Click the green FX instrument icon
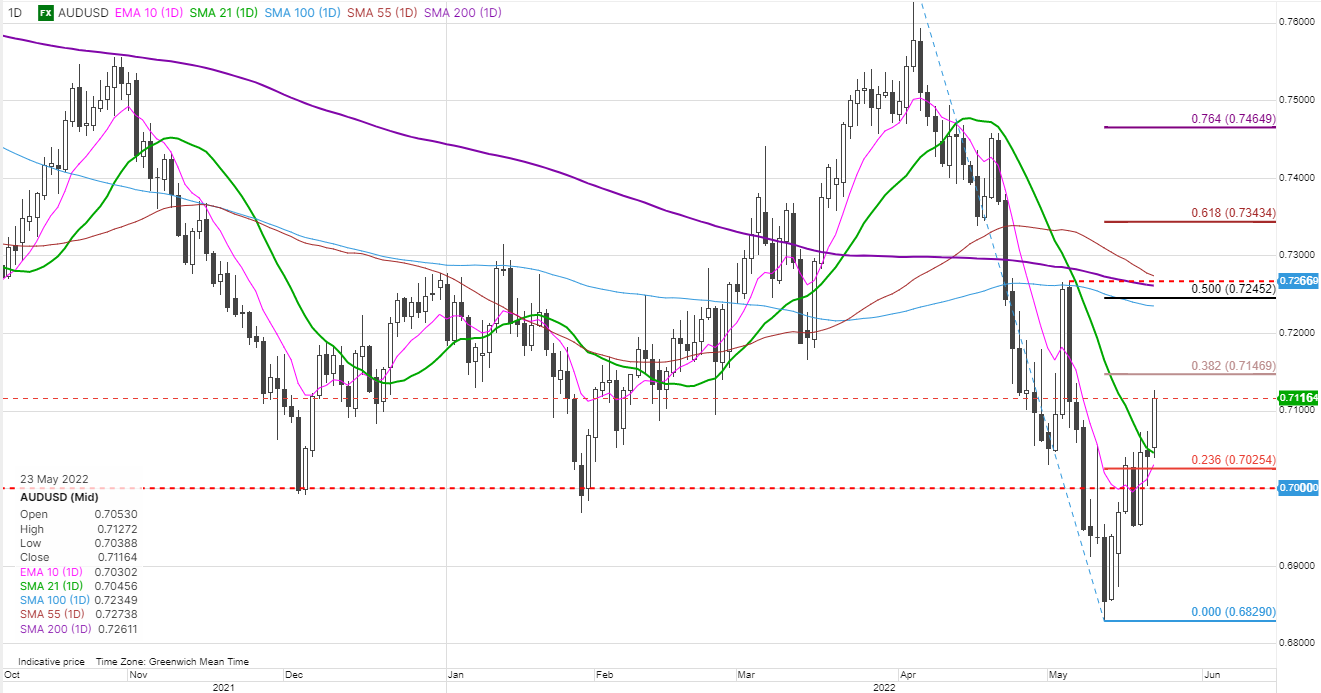The width and height of the screenshot is (1321, 693). [x=46, y=13]
